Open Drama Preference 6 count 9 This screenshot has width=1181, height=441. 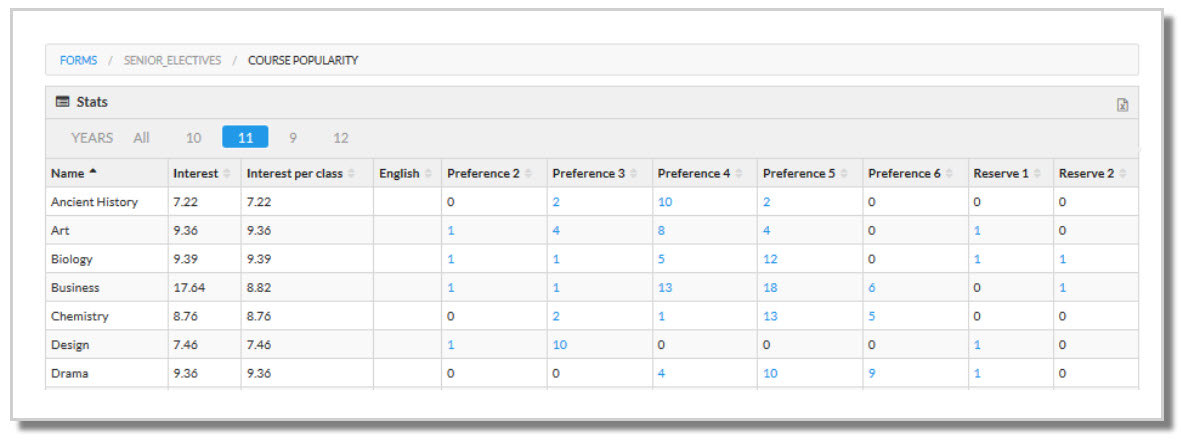pos(871,373)
